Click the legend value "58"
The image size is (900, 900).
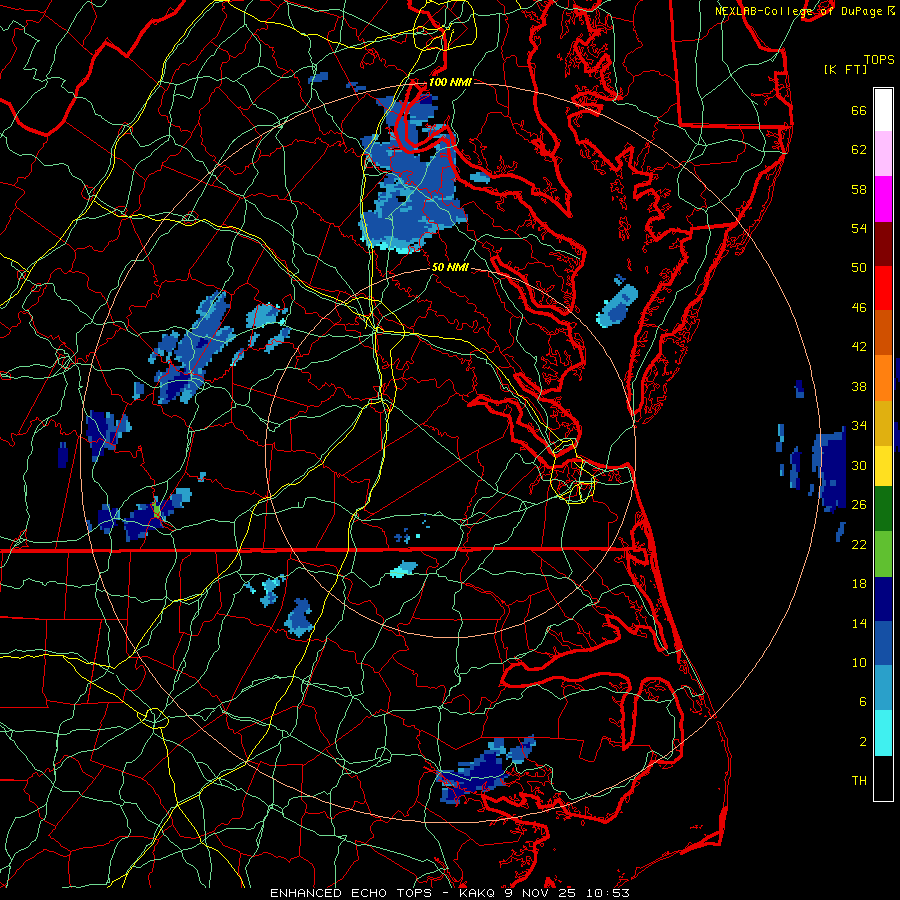coord(859,189)
